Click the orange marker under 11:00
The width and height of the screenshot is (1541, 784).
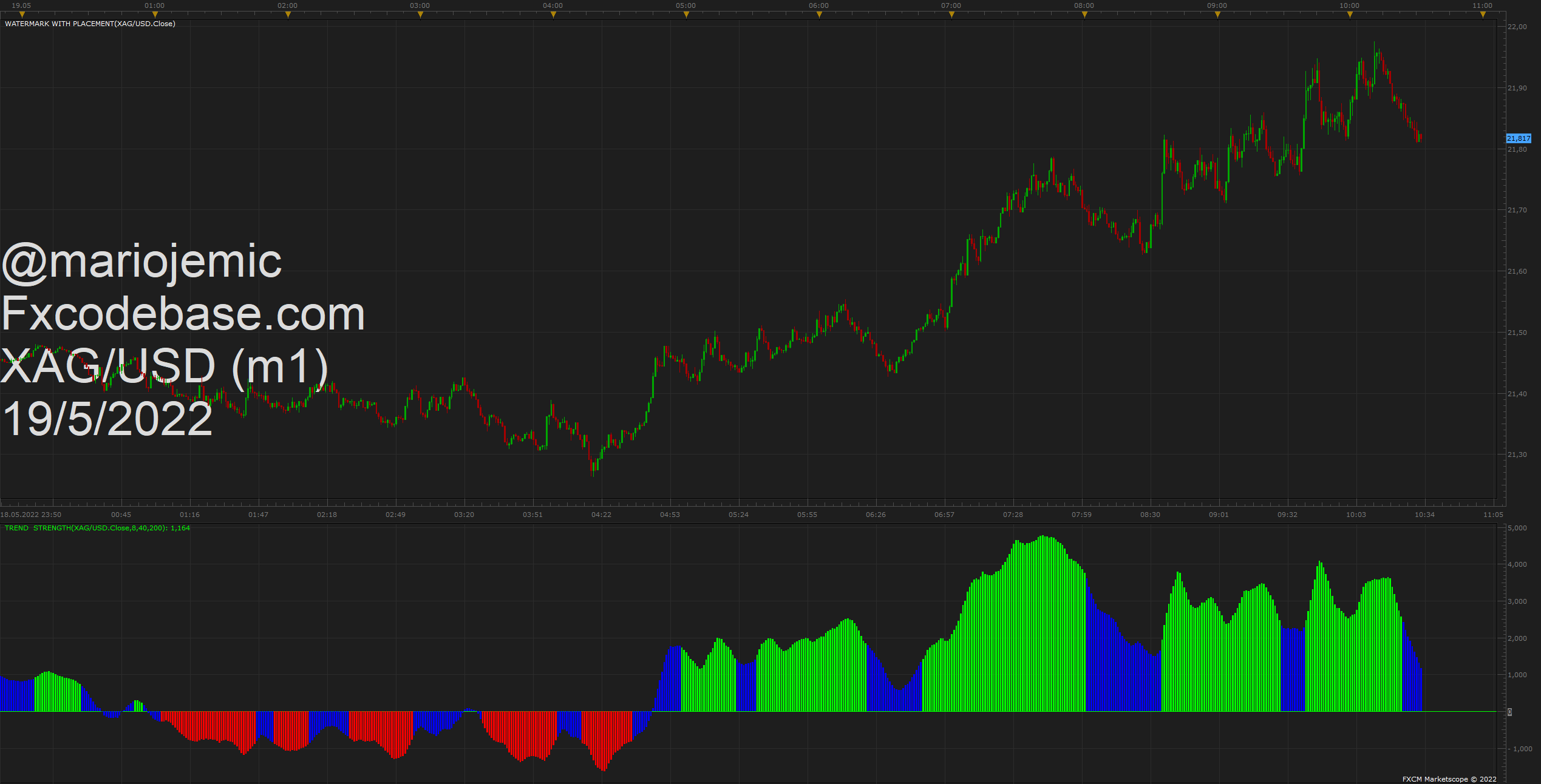[x=1483, y=15]
